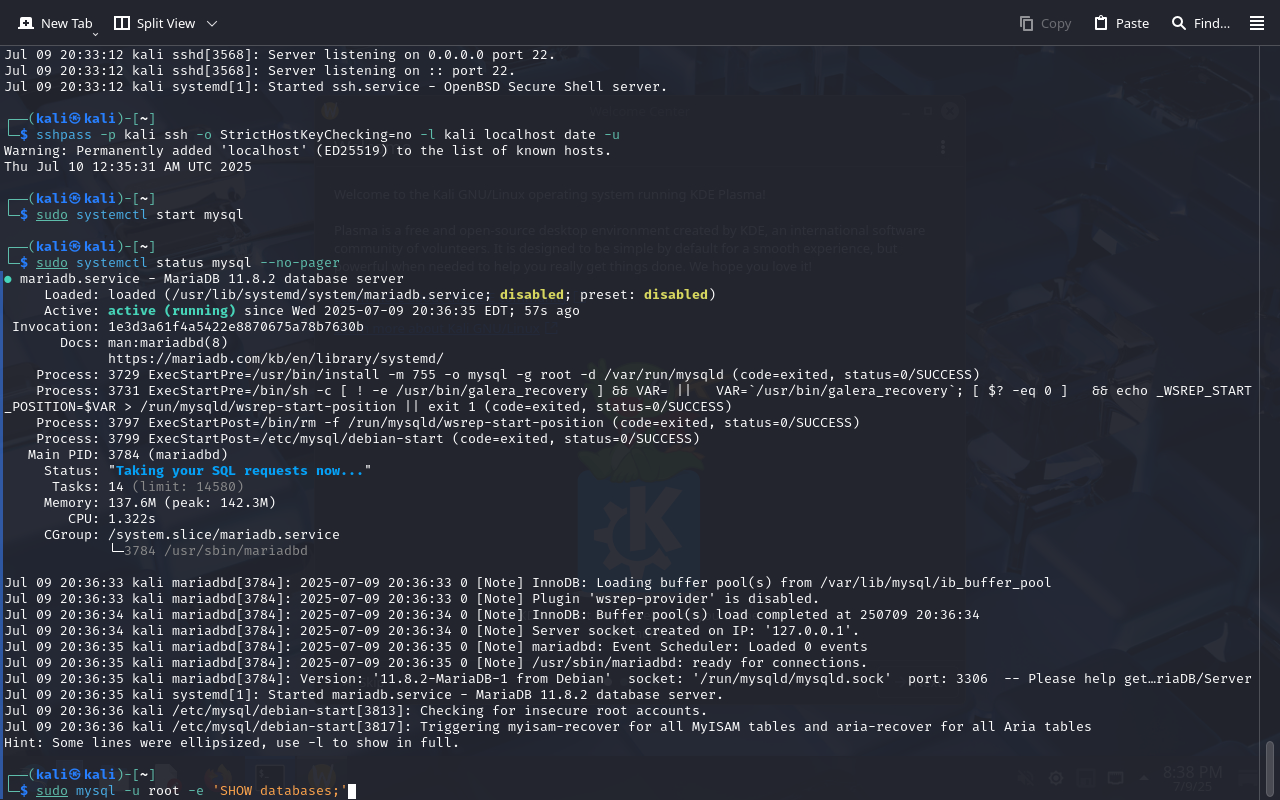The image size is (1280, 800).
Task: Click the 'Buffer pool(s) load completed' log line
Action: click(492, 614)
